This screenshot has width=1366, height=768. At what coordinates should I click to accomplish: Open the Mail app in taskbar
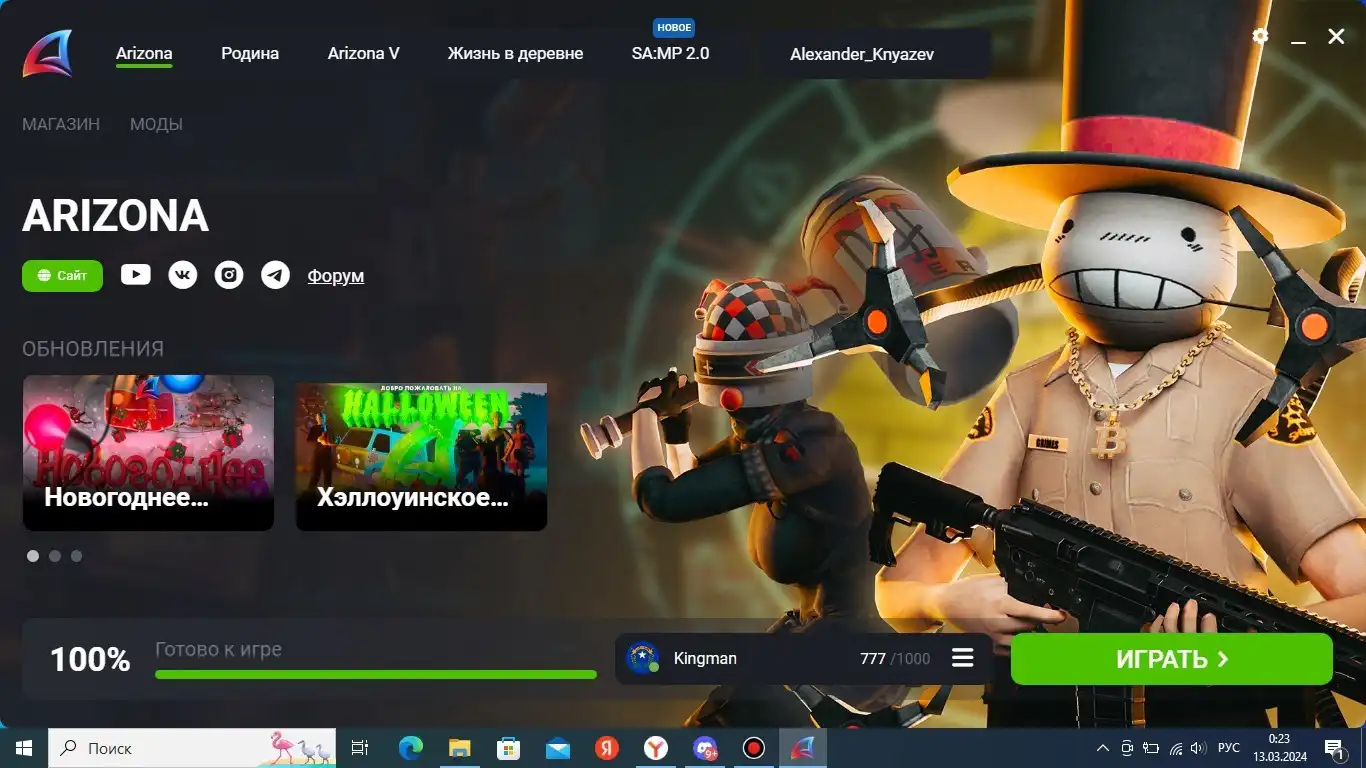pyautogui.click(x=557, y=748)
